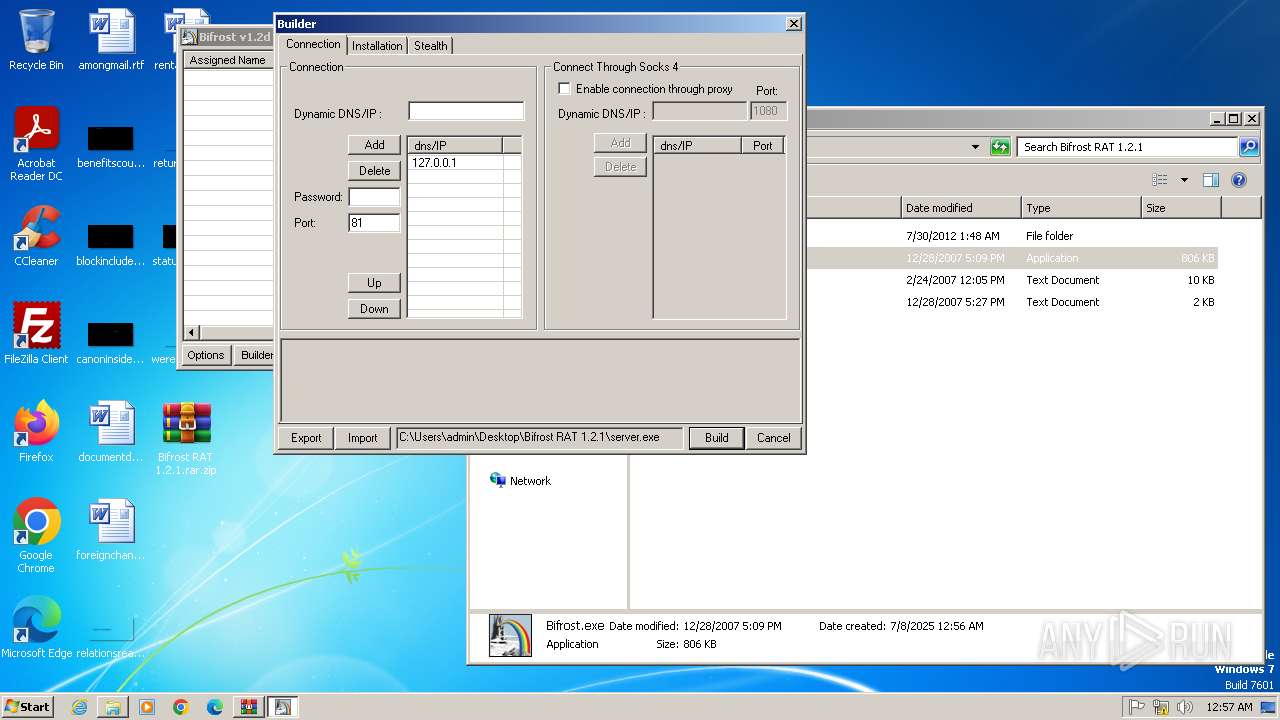The width and height of the screenshot is (1280, 720).
Task: Open Explorer address bar dropdown arrow
Action: click(975, 147)
